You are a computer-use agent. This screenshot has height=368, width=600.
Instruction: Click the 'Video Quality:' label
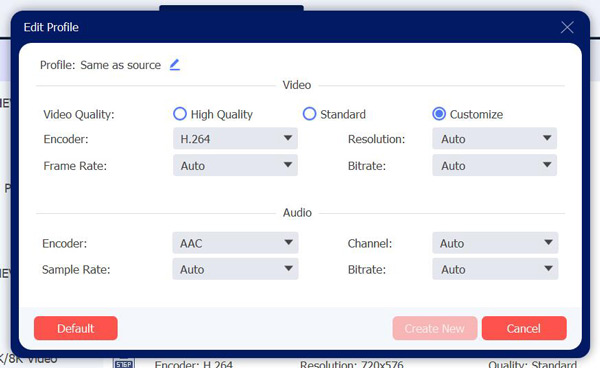(79, 114)
